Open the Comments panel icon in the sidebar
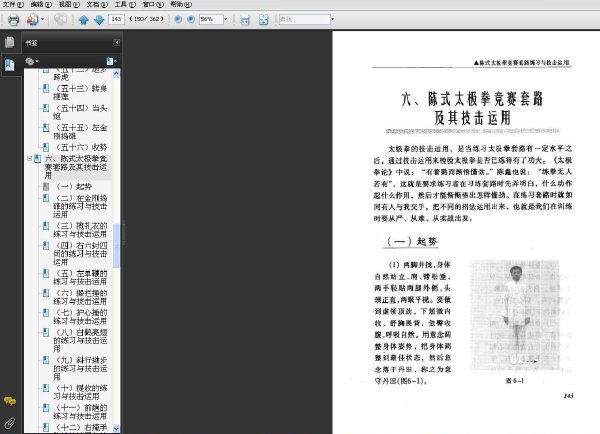The width and height of the screenshot is (600, 434). (10, 401)
